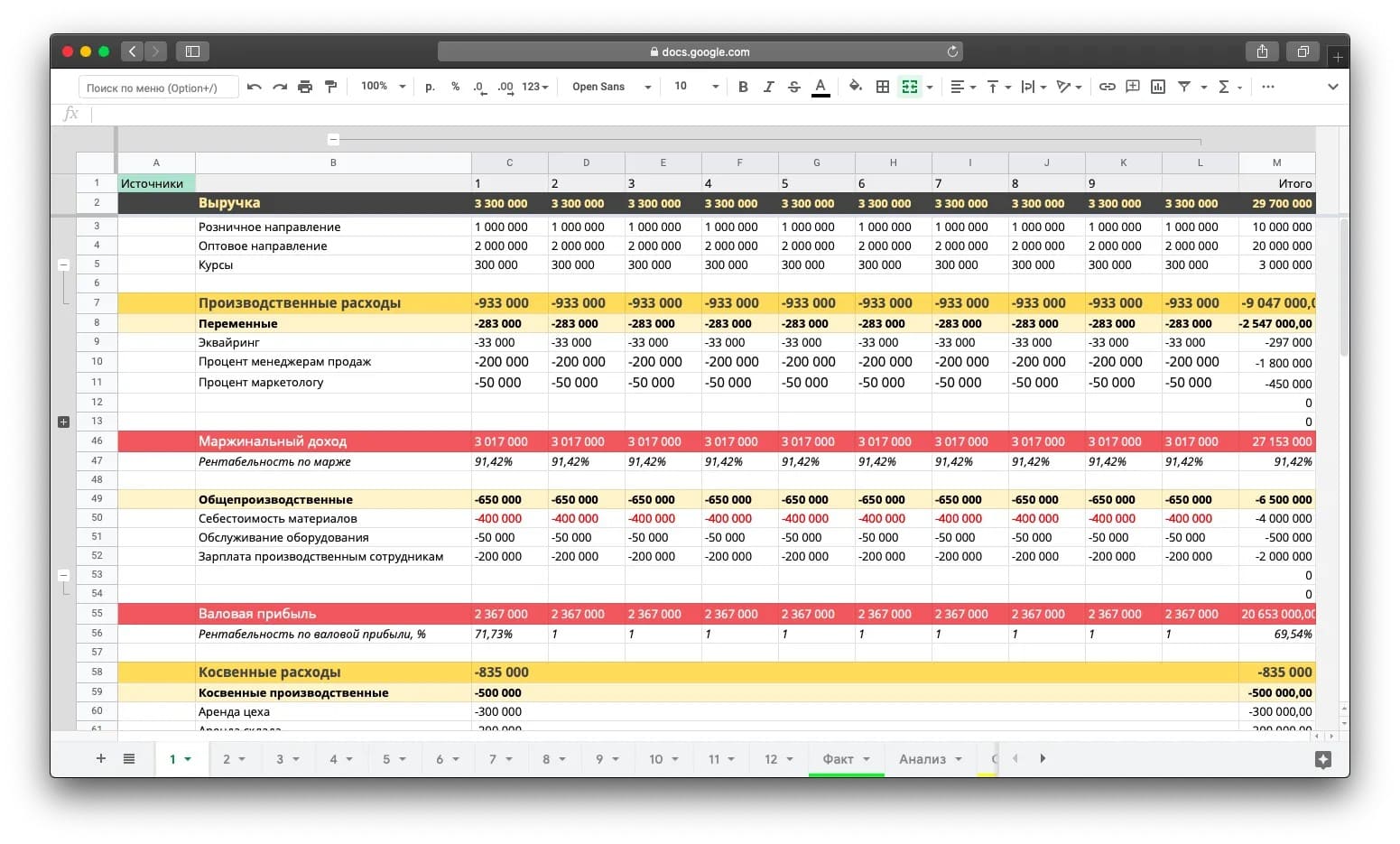Screen dimensions: 1400x844
Task: Insert a chart
Action: pos(1157,87)
